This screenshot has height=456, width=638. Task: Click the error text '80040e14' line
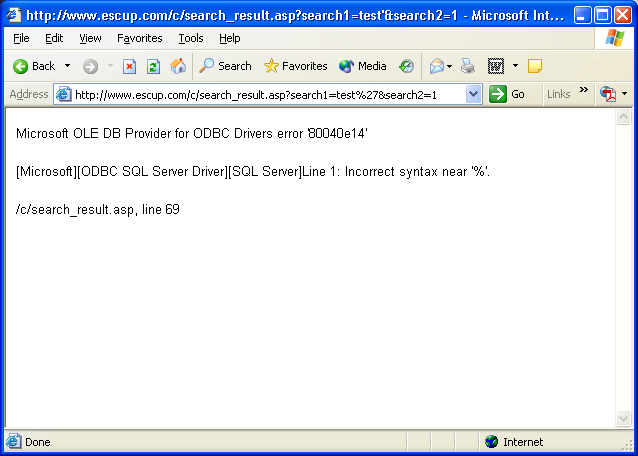tap(192, 133)
